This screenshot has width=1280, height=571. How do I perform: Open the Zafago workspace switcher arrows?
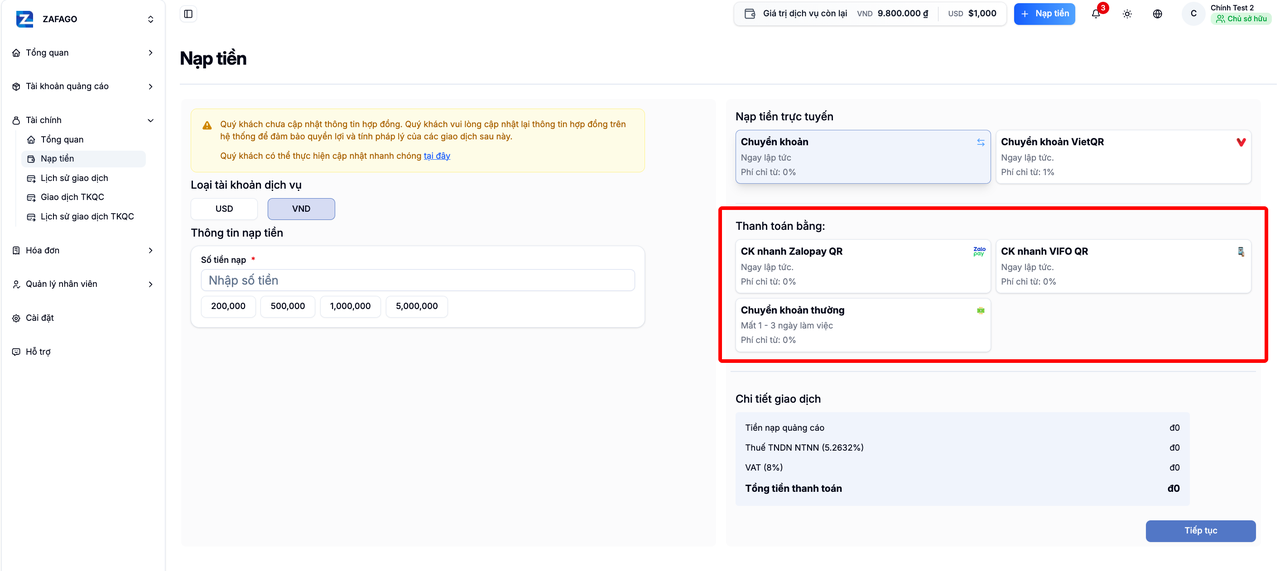coord(151,19)
